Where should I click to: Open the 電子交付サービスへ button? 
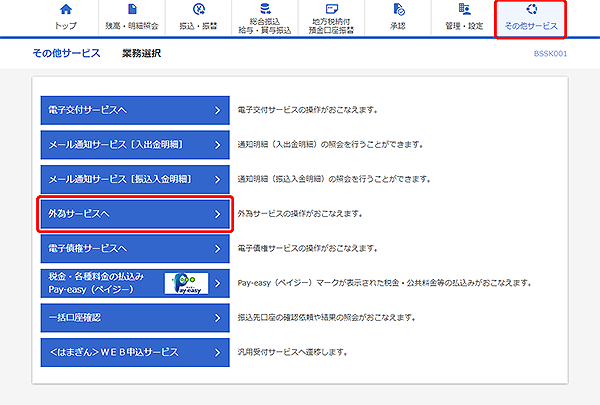coord(135,110)
